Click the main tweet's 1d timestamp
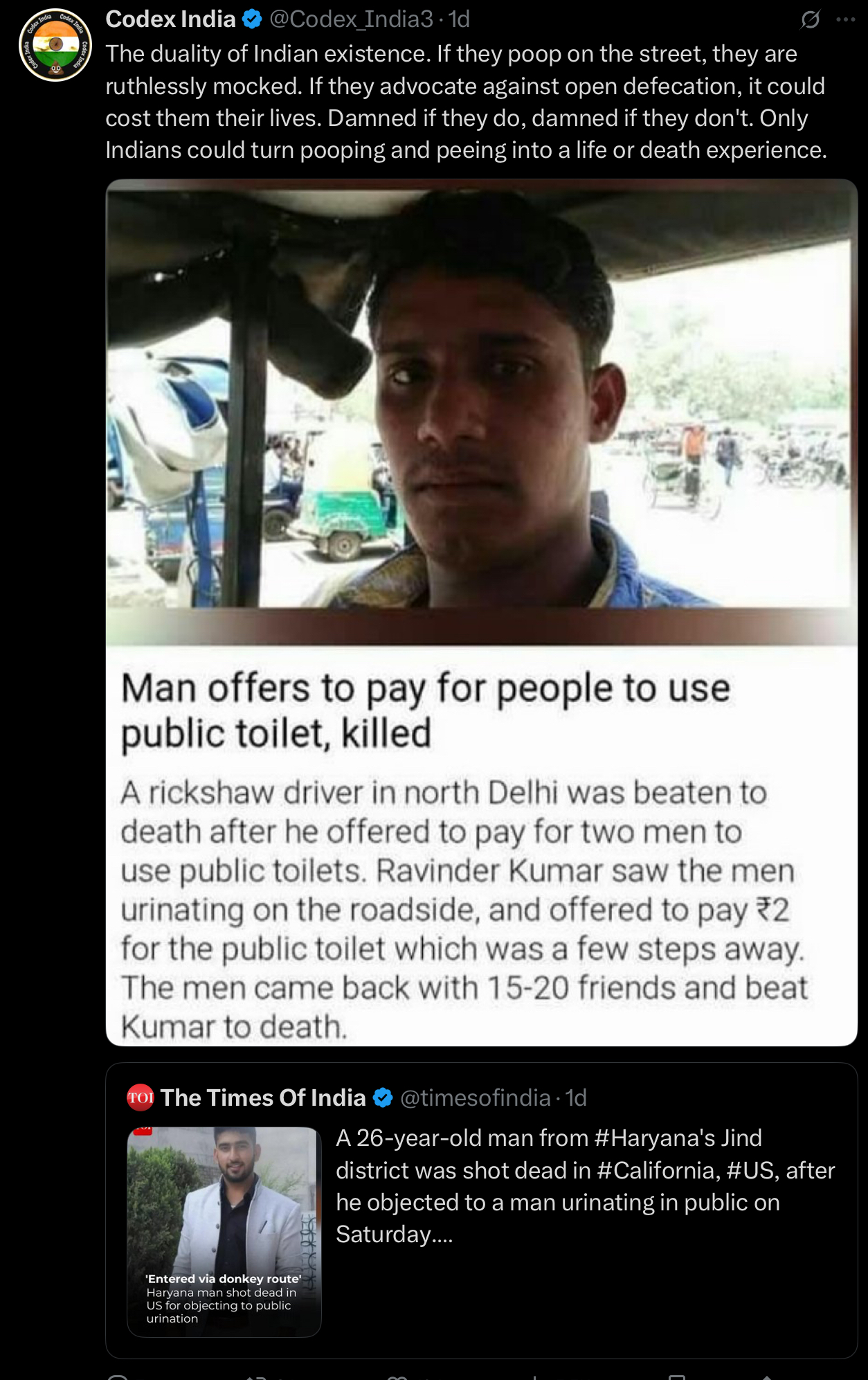The width and height of the screenshot is (868, 1380). point(459,19)
